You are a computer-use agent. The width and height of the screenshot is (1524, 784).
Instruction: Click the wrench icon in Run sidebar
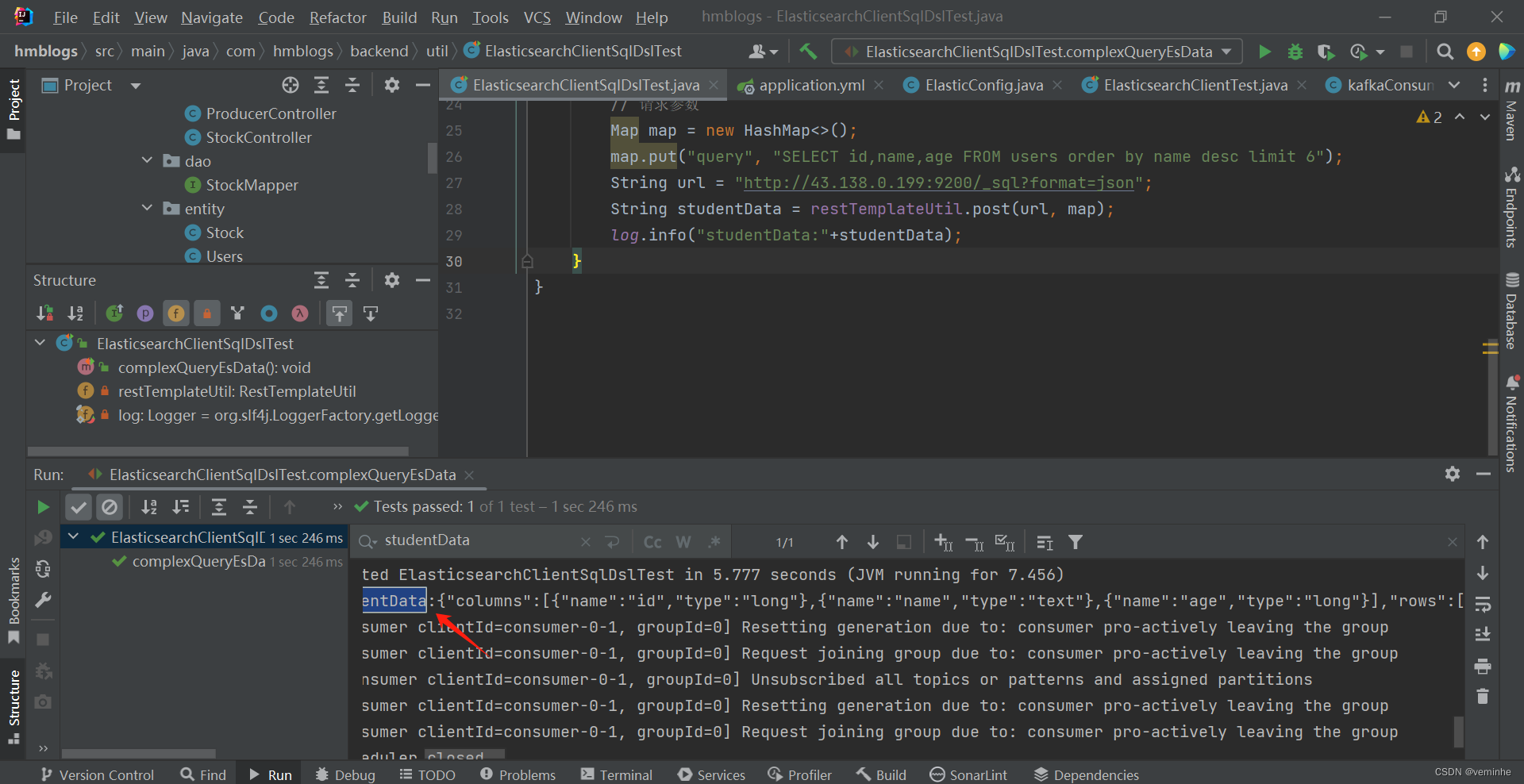click(43, 600)
